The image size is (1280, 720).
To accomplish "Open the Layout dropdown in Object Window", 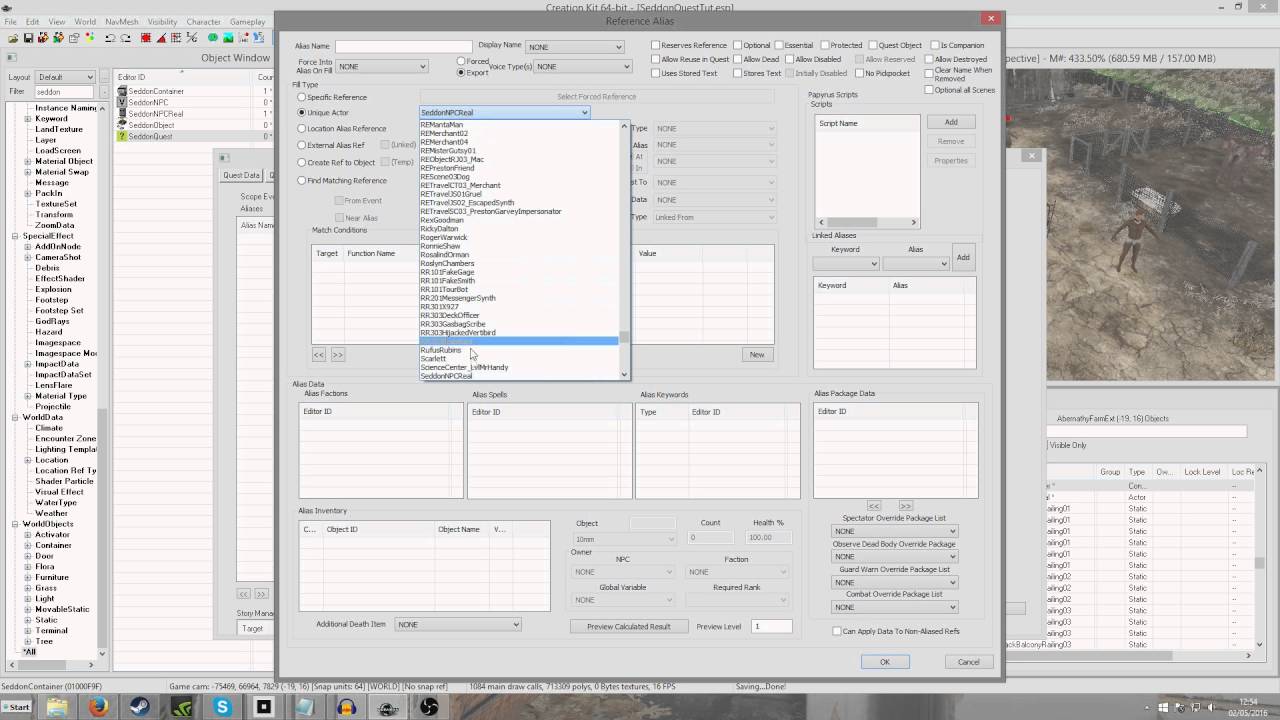I will pos(65,77).
